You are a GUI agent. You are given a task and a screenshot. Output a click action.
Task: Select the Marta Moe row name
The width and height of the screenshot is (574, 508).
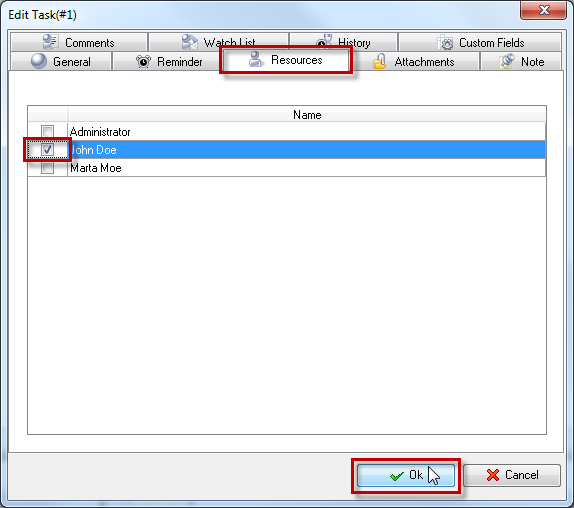pyautogui.click(x=96, y=168)
